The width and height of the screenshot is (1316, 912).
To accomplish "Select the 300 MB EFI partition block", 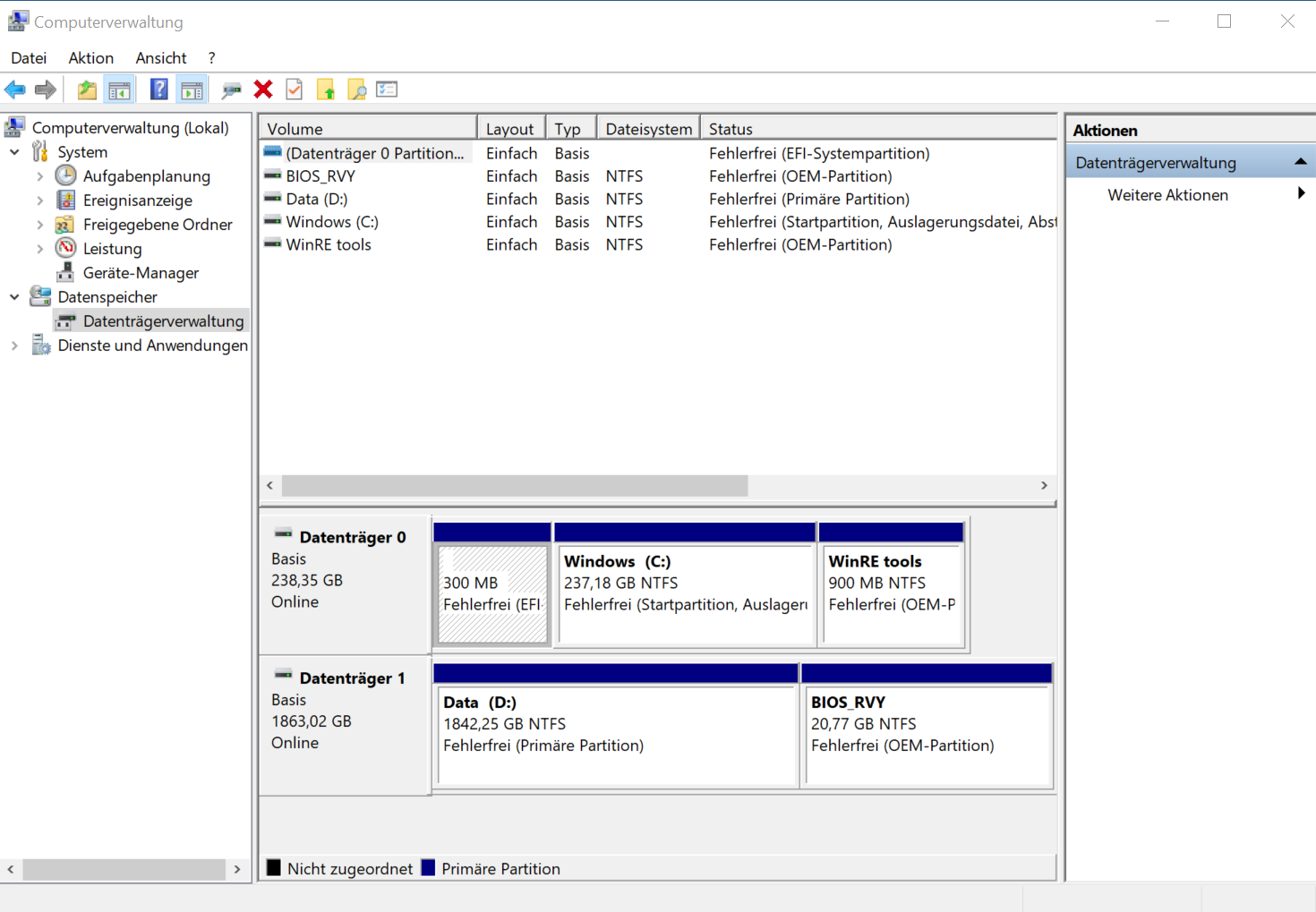I will (x=492, y=584).
